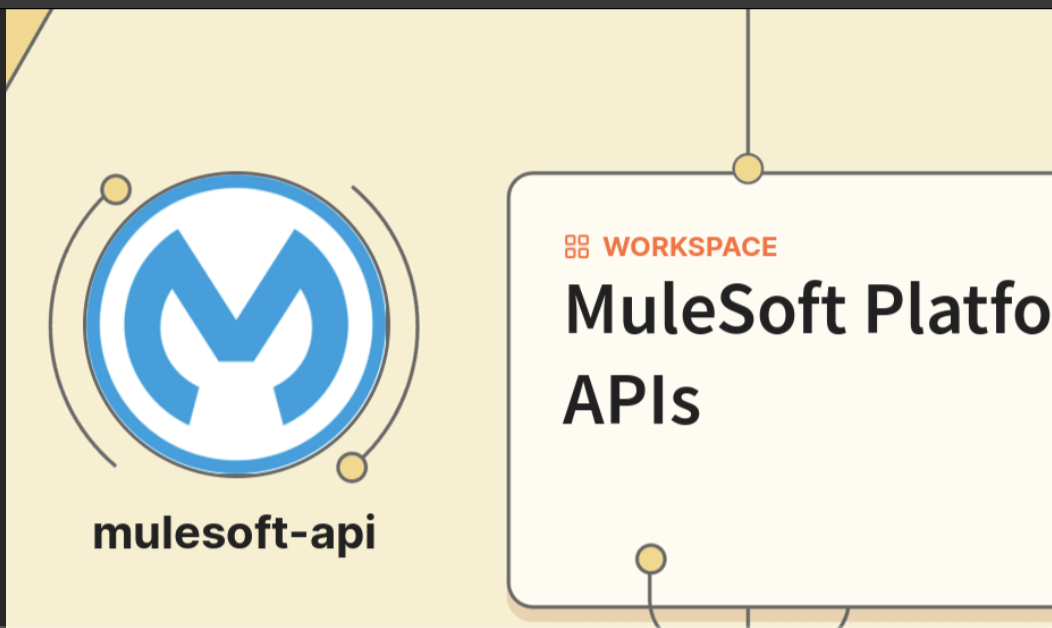This screenshot has height=628, width=1052.
Task: Click the orange workspace grid icon
Action: (577, 246)
